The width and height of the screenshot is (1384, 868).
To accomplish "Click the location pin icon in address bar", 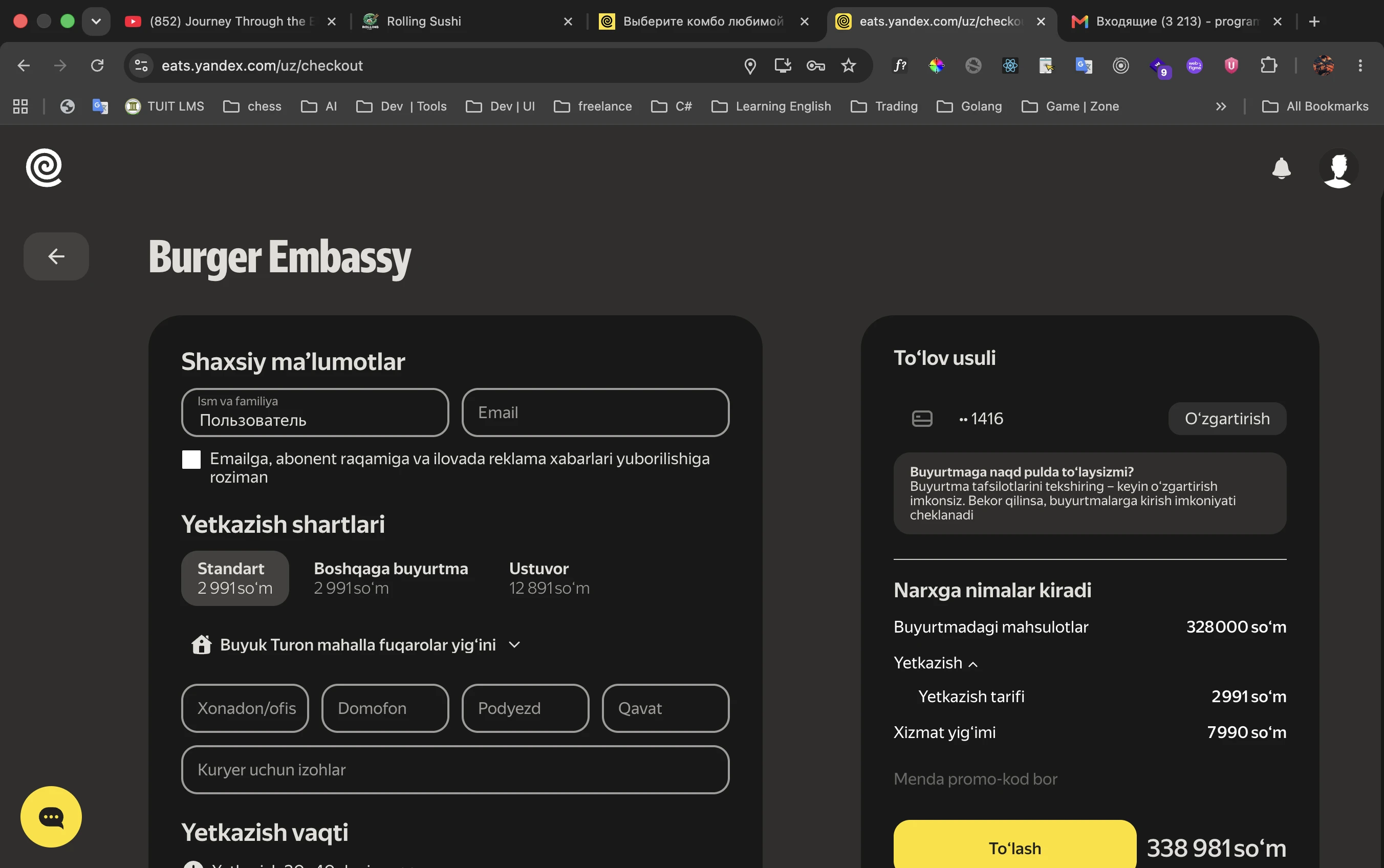I will coord(750,66).
